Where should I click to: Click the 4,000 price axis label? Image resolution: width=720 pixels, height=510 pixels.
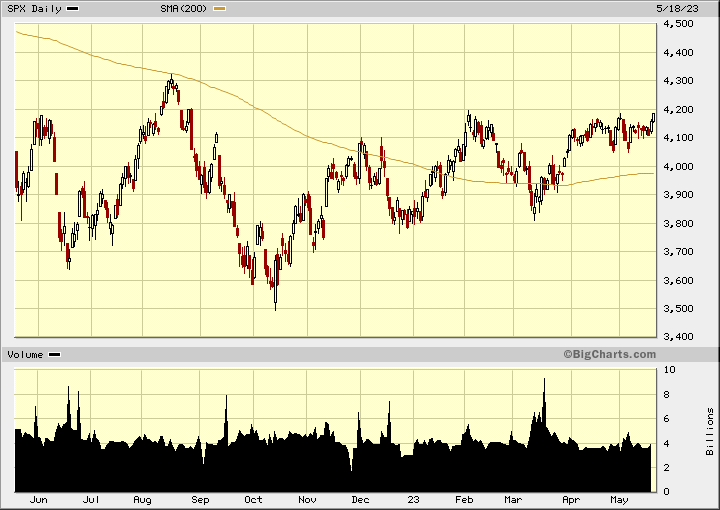click(678, 166)
